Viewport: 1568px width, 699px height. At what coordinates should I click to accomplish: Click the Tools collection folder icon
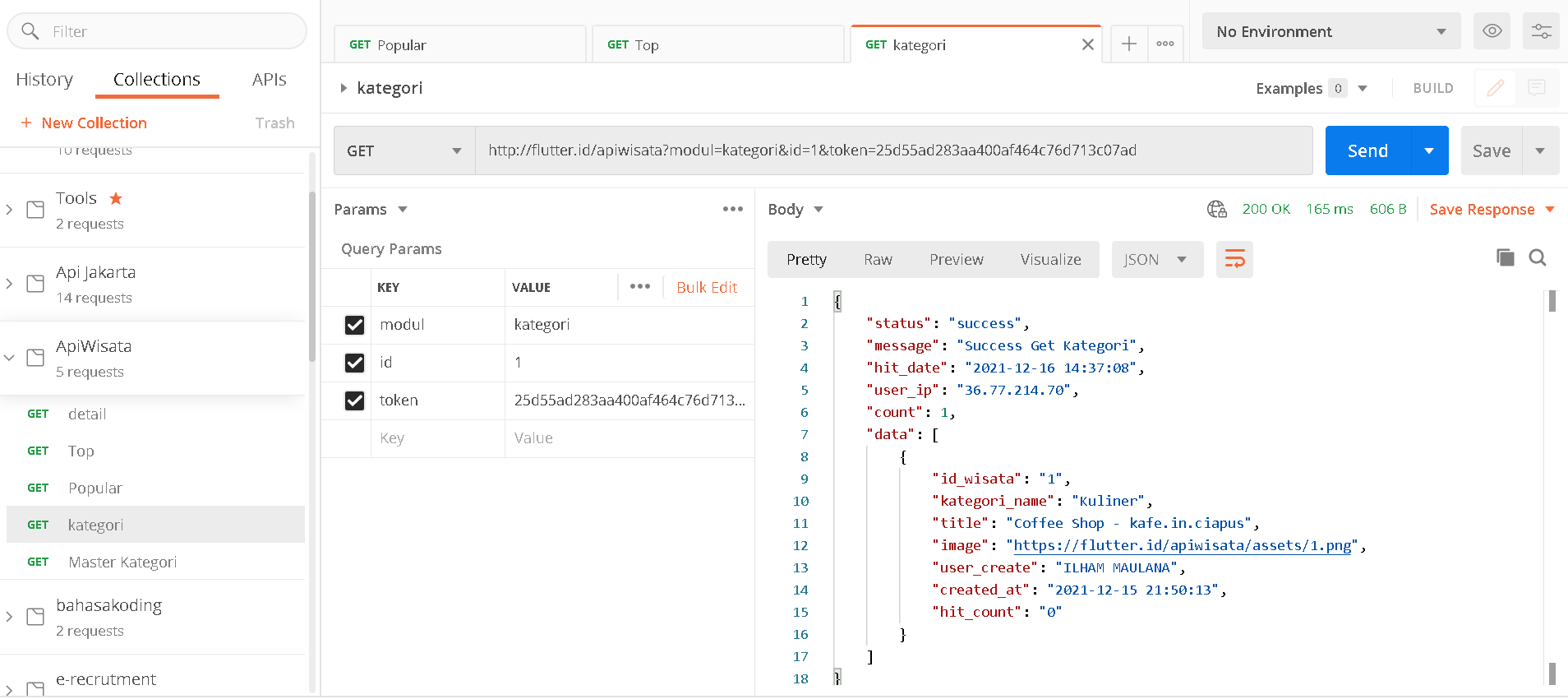click(x=35, y=210)
